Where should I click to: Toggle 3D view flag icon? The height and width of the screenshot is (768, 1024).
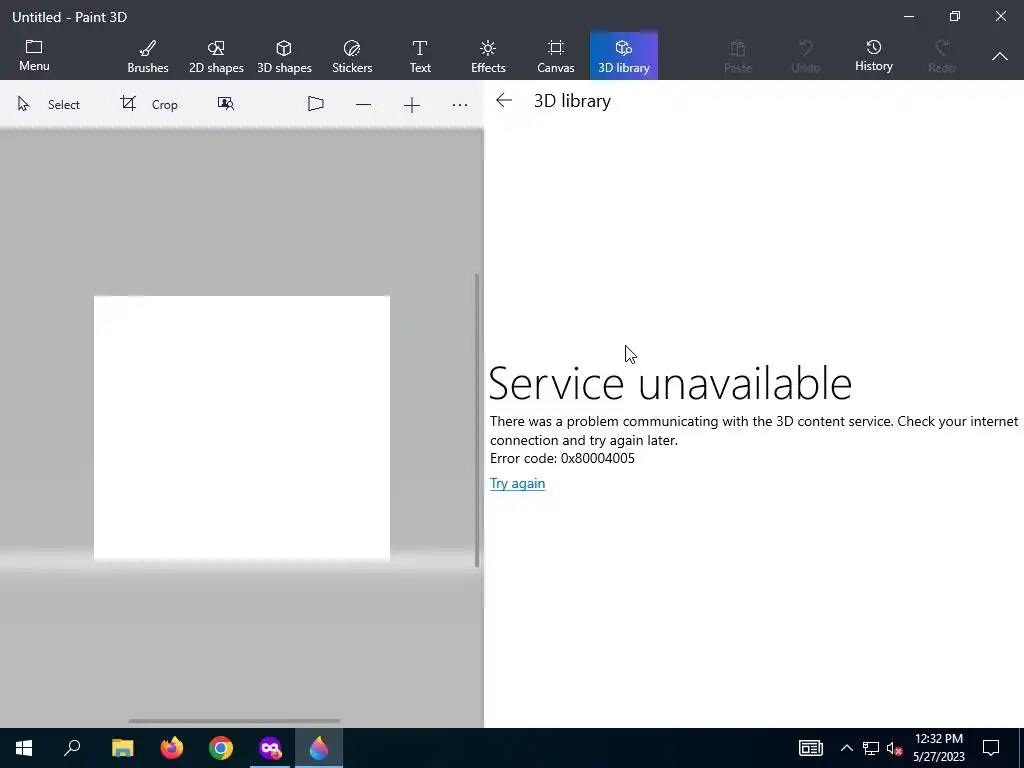coord(316,104)
